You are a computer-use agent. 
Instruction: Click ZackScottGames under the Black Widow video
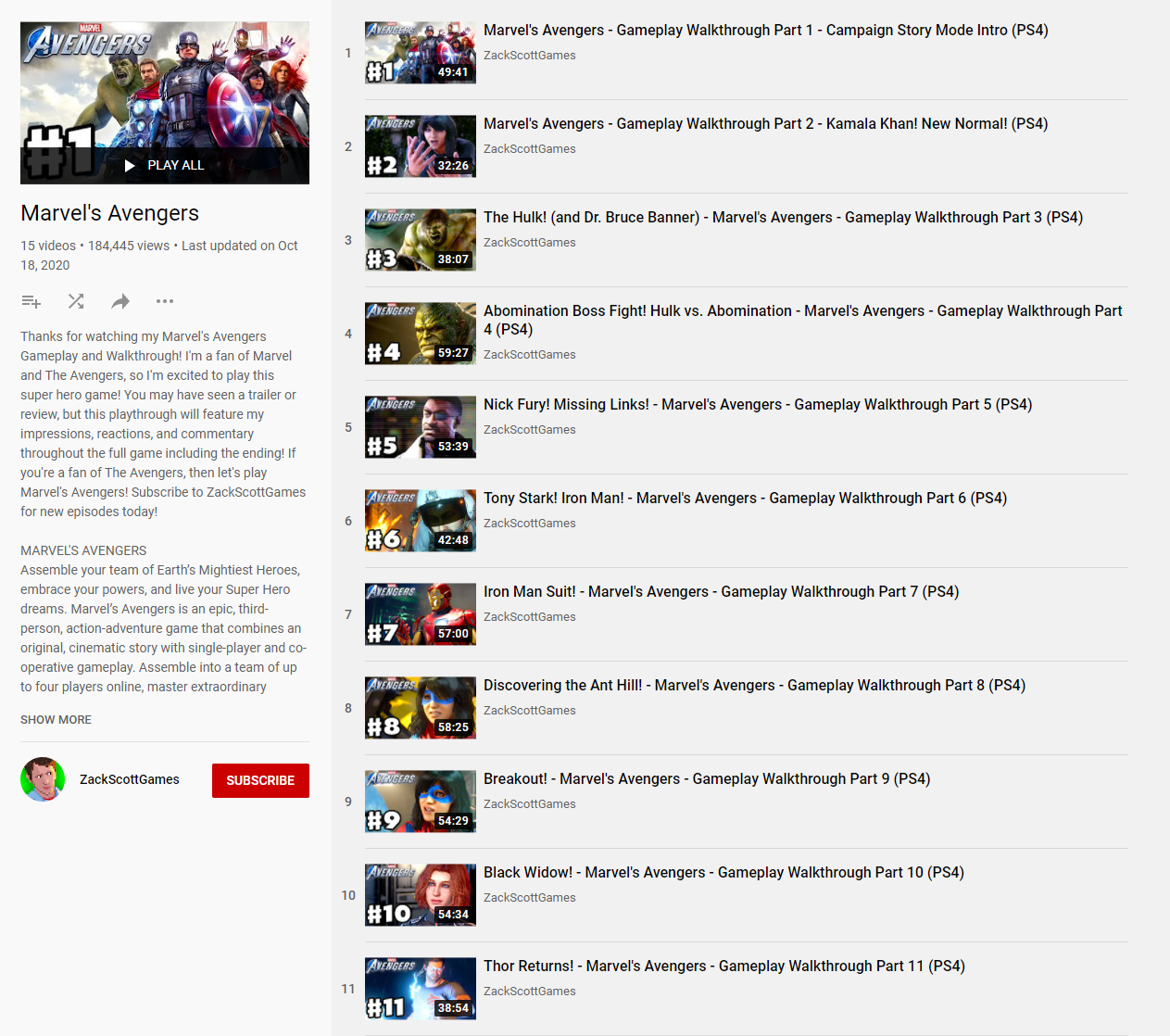(530, 898)
